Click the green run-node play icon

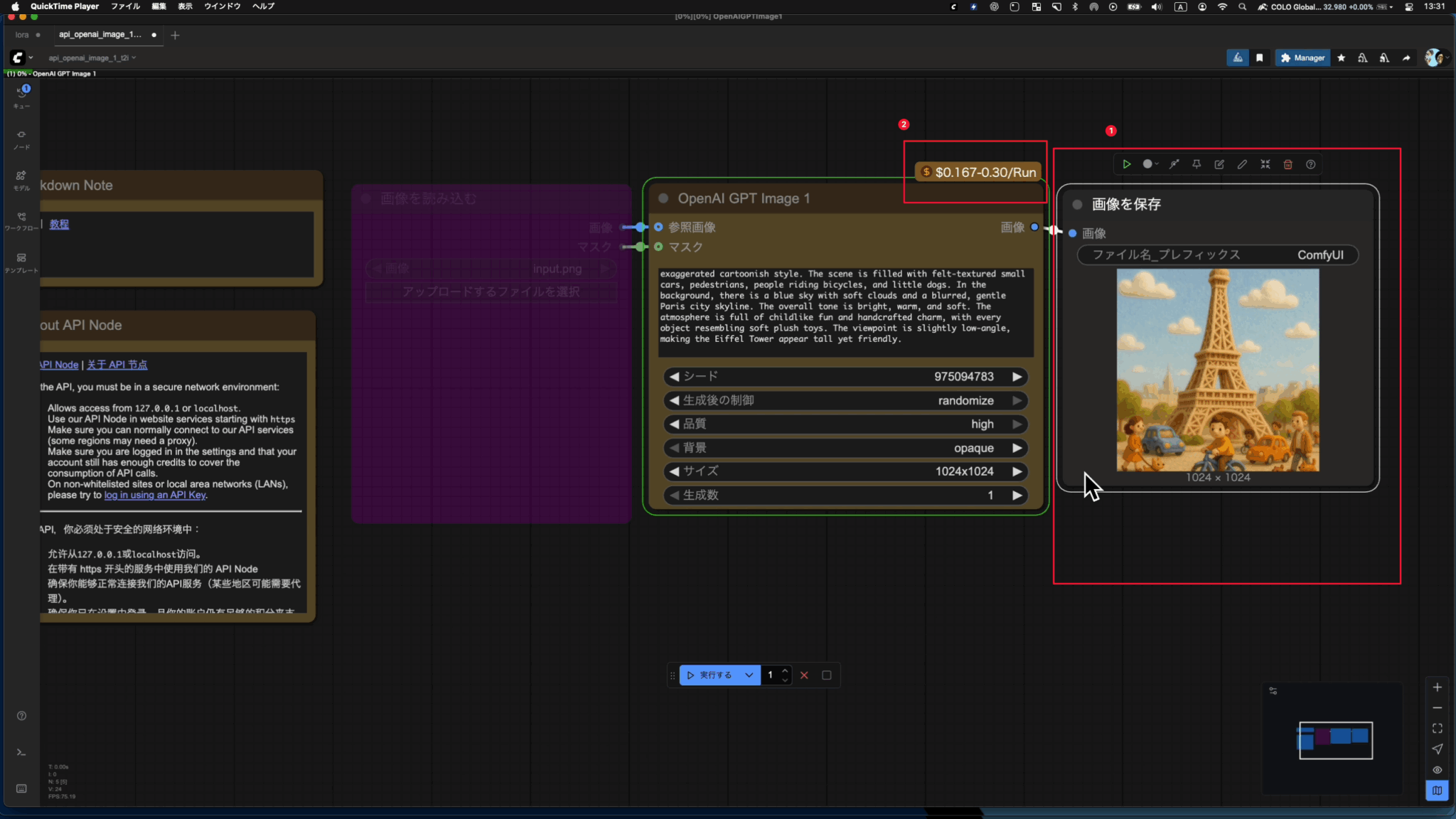[x=1127, y=164]
